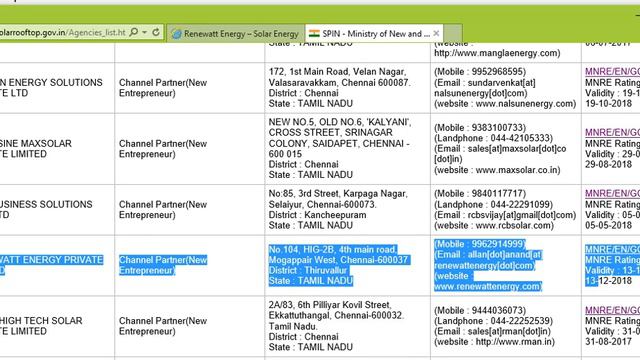Click 'website : www.maxsolar.co.in' text
The image size is (640, 360).
click(497, 170)
